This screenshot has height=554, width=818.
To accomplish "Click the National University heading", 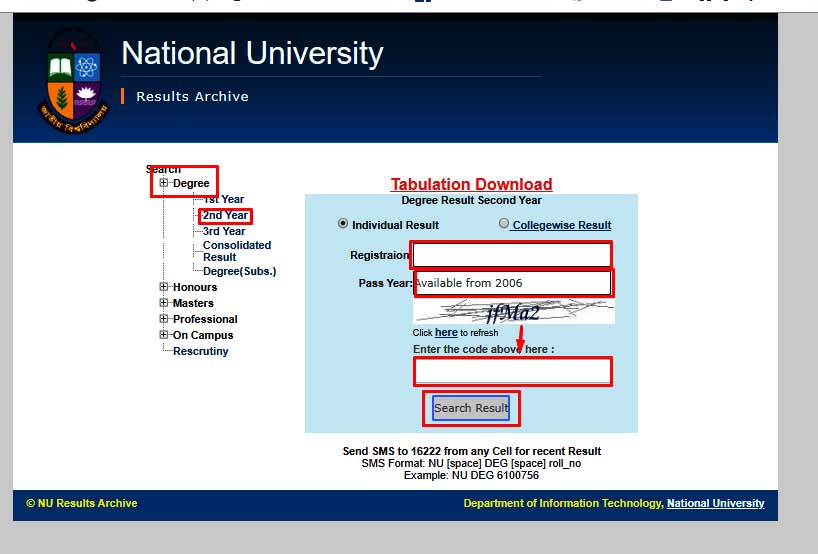I will 252,53.
